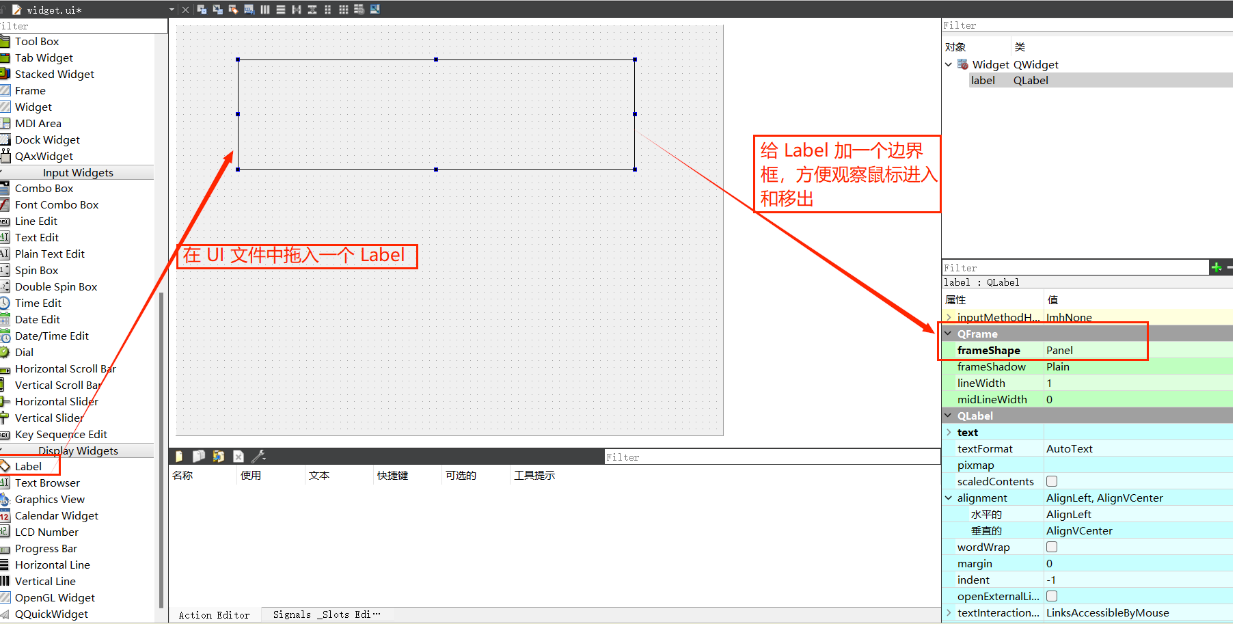This screenshot has width=1233, height=624.
Task: Collapse the QFrame property group
Action: [949, 333]
